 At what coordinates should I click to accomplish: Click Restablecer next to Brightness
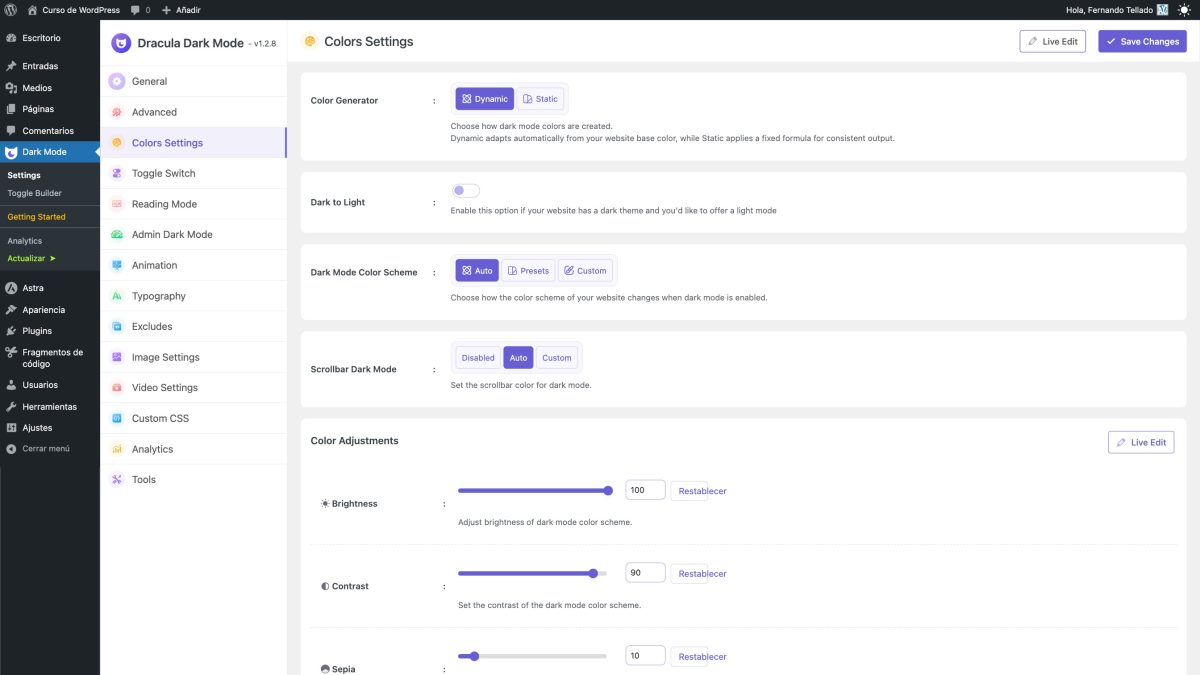click(702, 491)
